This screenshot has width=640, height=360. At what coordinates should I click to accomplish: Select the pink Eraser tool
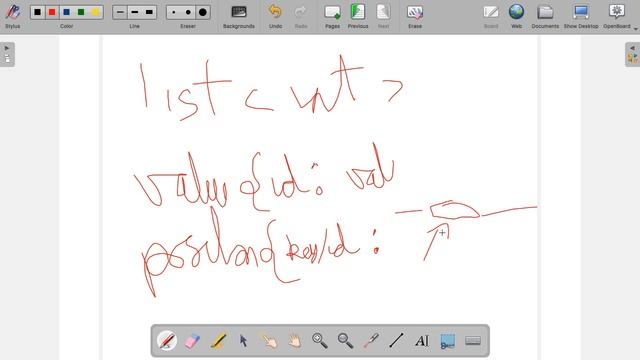(x=192, y=340)
